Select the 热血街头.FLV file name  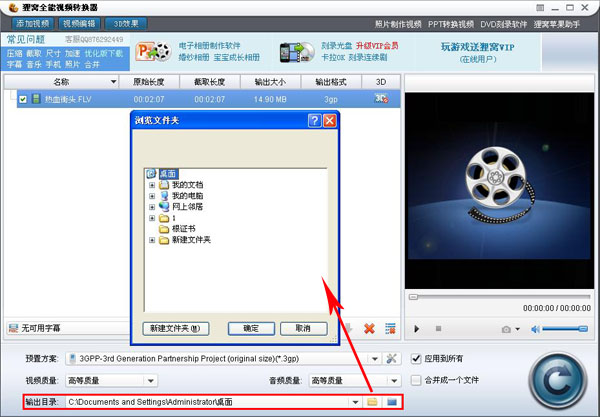[68, 99]
